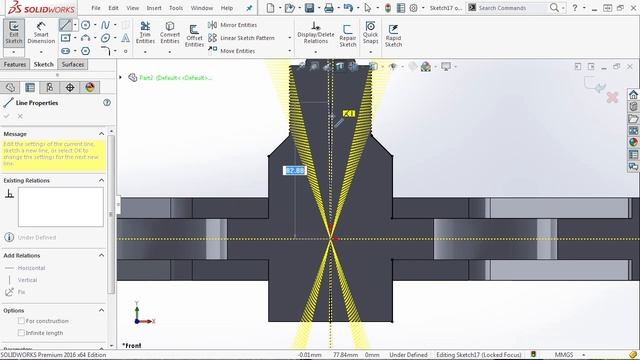This screenshot has height=360, width=640.
Task: Select the sketch Text tool
Action: [125, 38]
